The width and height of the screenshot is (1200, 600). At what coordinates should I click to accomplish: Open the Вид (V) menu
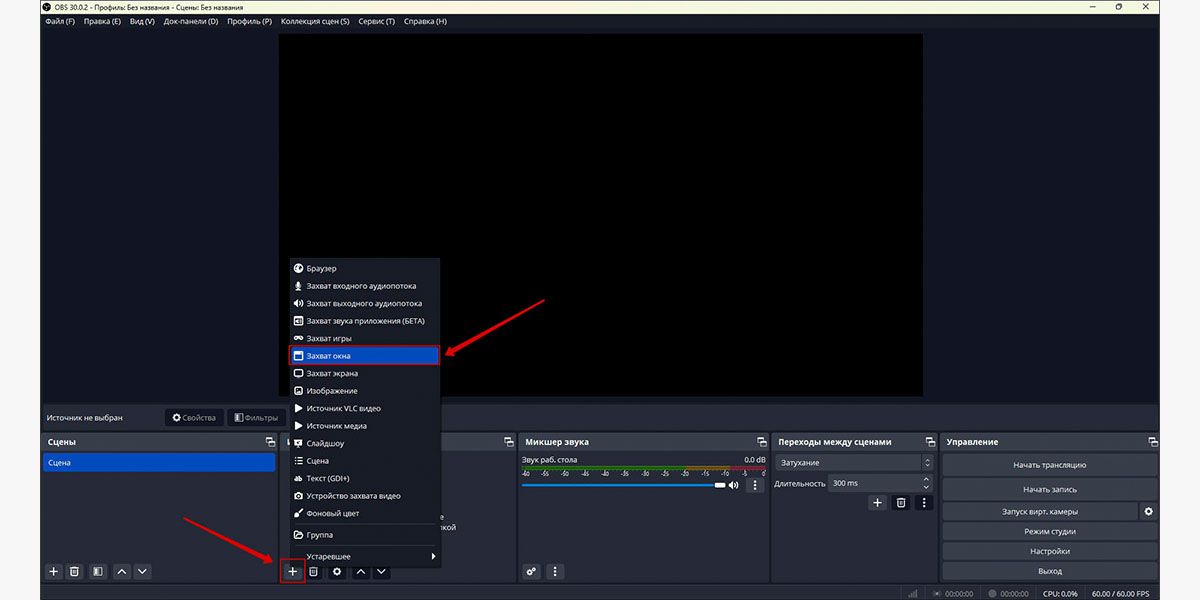point(142,21)
